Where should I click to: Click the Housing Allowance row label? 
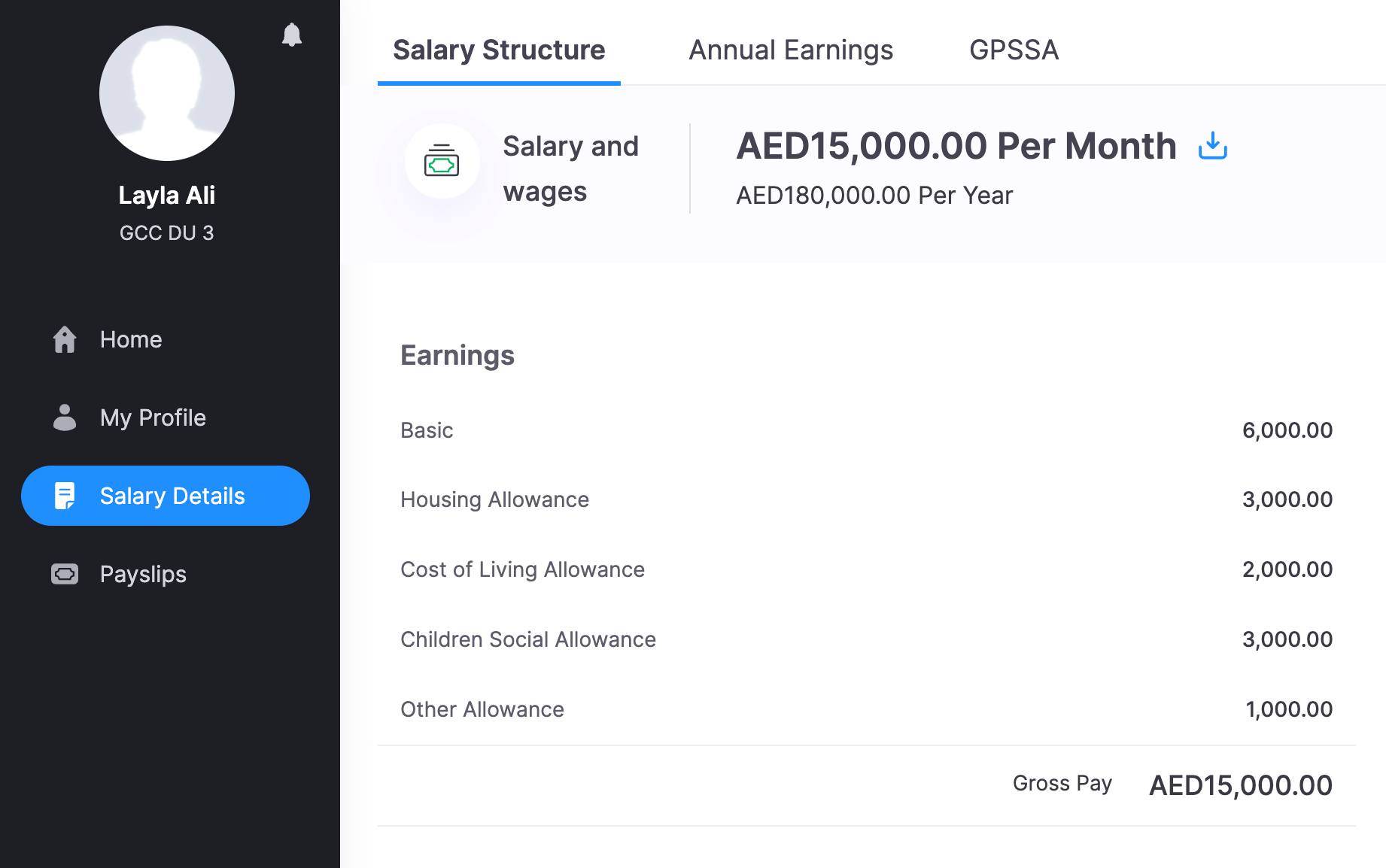494,499
